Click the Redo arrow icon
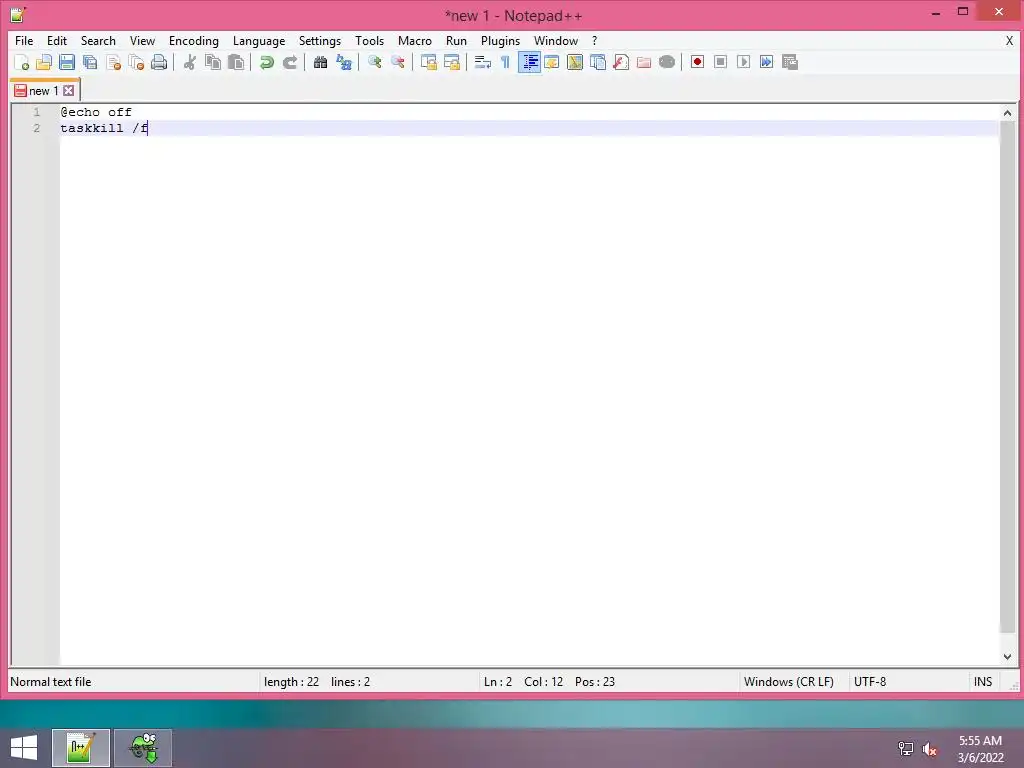1024x768 pixels. pos(290,62)
